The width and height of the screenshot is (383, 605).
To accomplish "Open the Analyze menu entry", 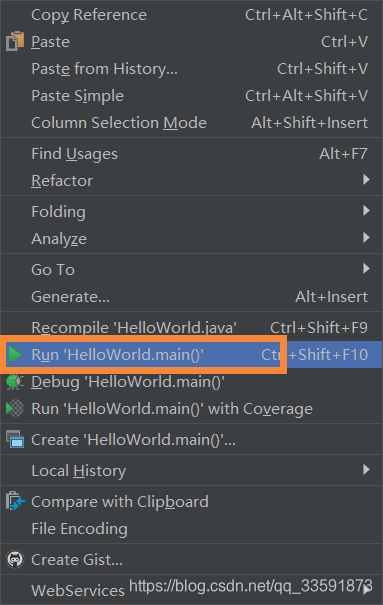I will [x=191, y=238].
